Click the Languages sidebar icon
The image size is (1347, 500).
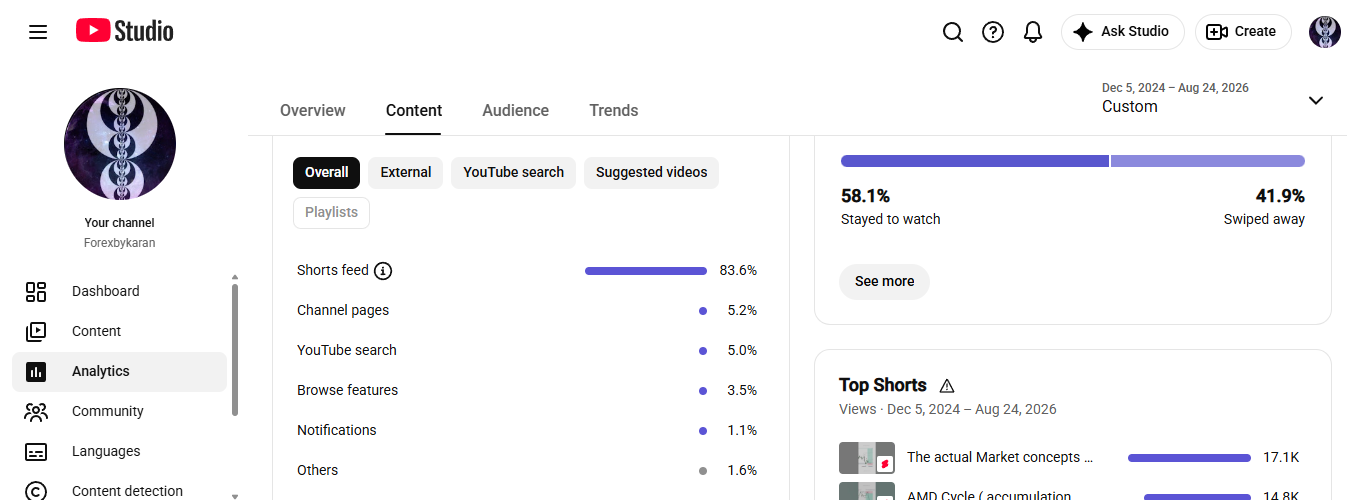coord(36,451)
